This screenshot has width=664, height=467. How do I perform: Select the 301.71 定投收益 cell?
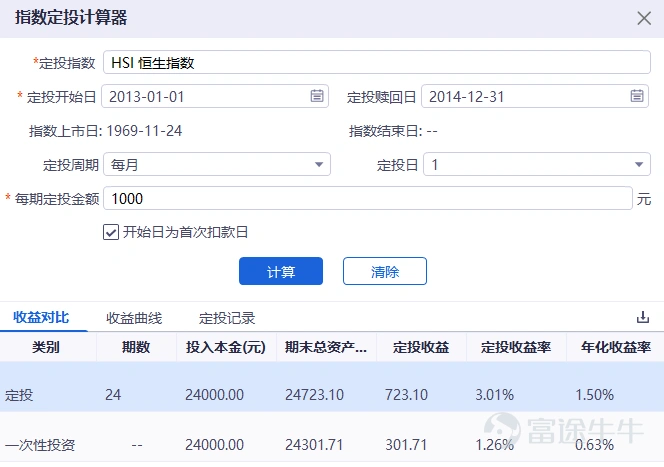406,445
